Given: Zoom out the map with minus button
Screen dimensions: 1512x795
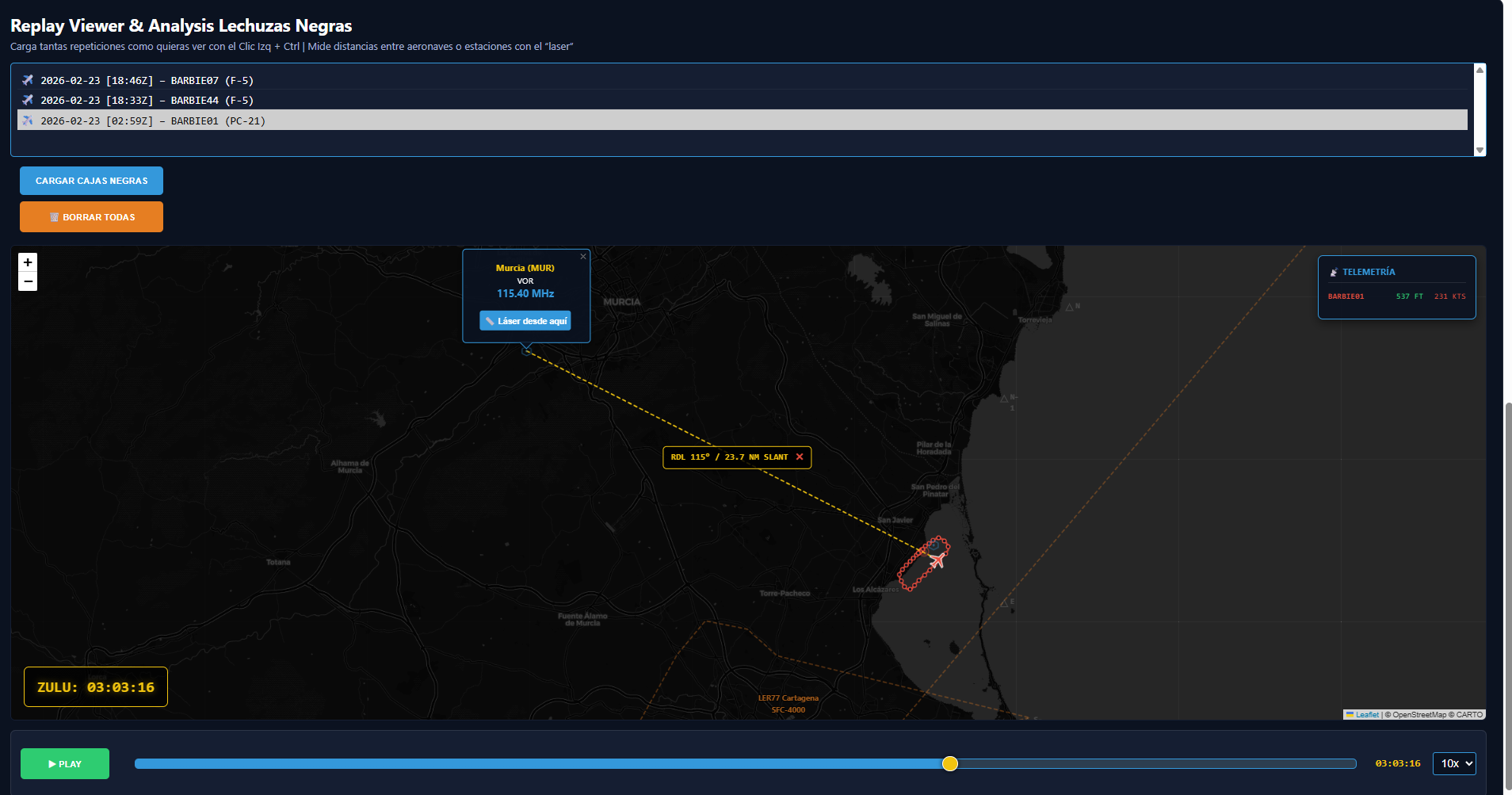Looking at the screenshot, I should click(28, 281).
